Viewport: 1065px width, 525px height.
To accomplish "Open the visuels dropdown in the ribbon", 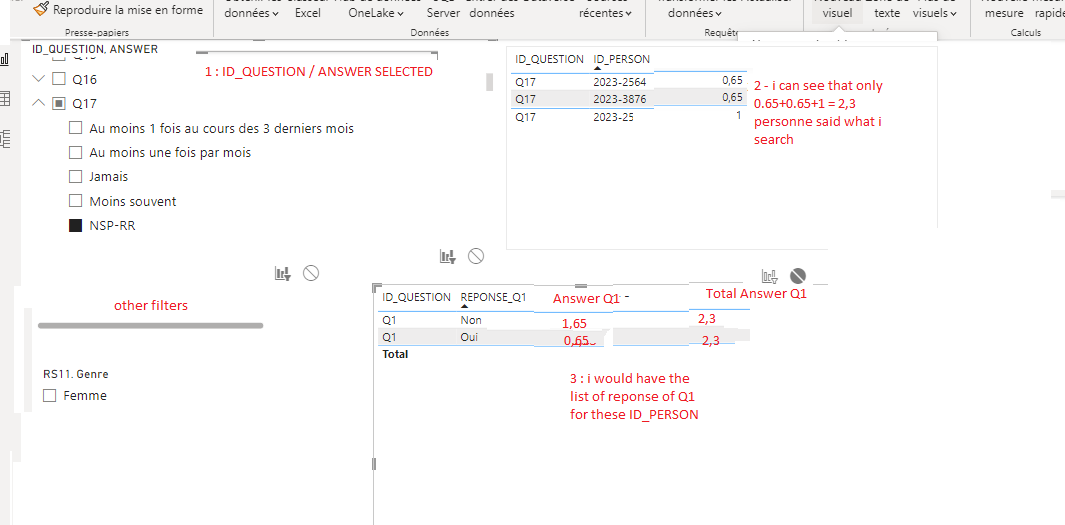I will [935, 13].
